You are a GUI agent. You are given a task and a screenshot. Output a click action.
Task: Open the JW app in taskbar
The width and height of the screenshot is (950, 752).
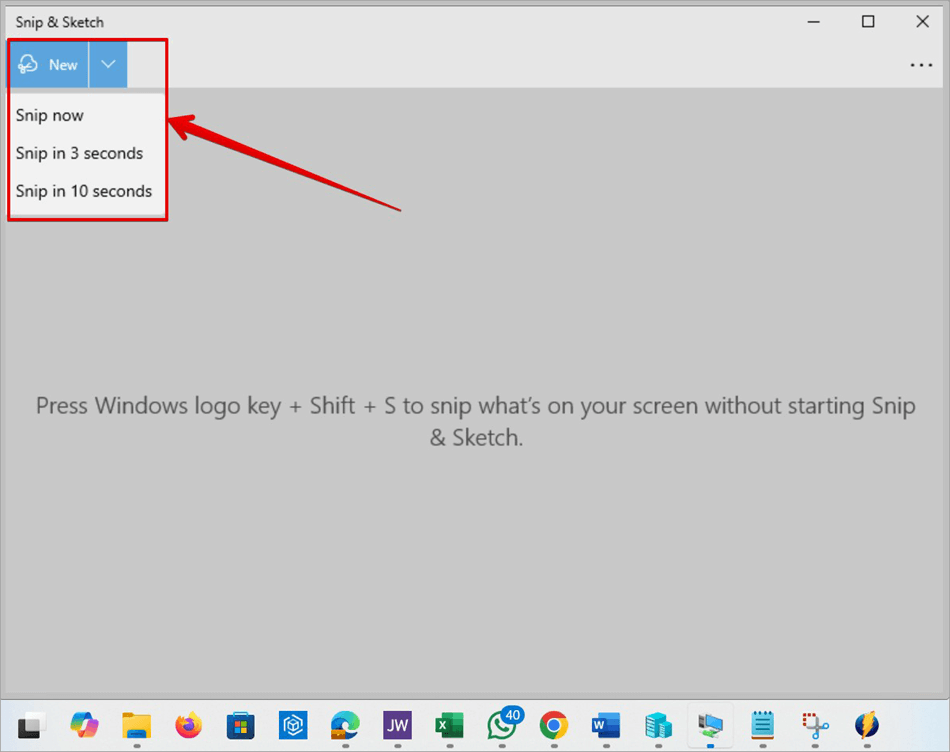click(397, 725)
